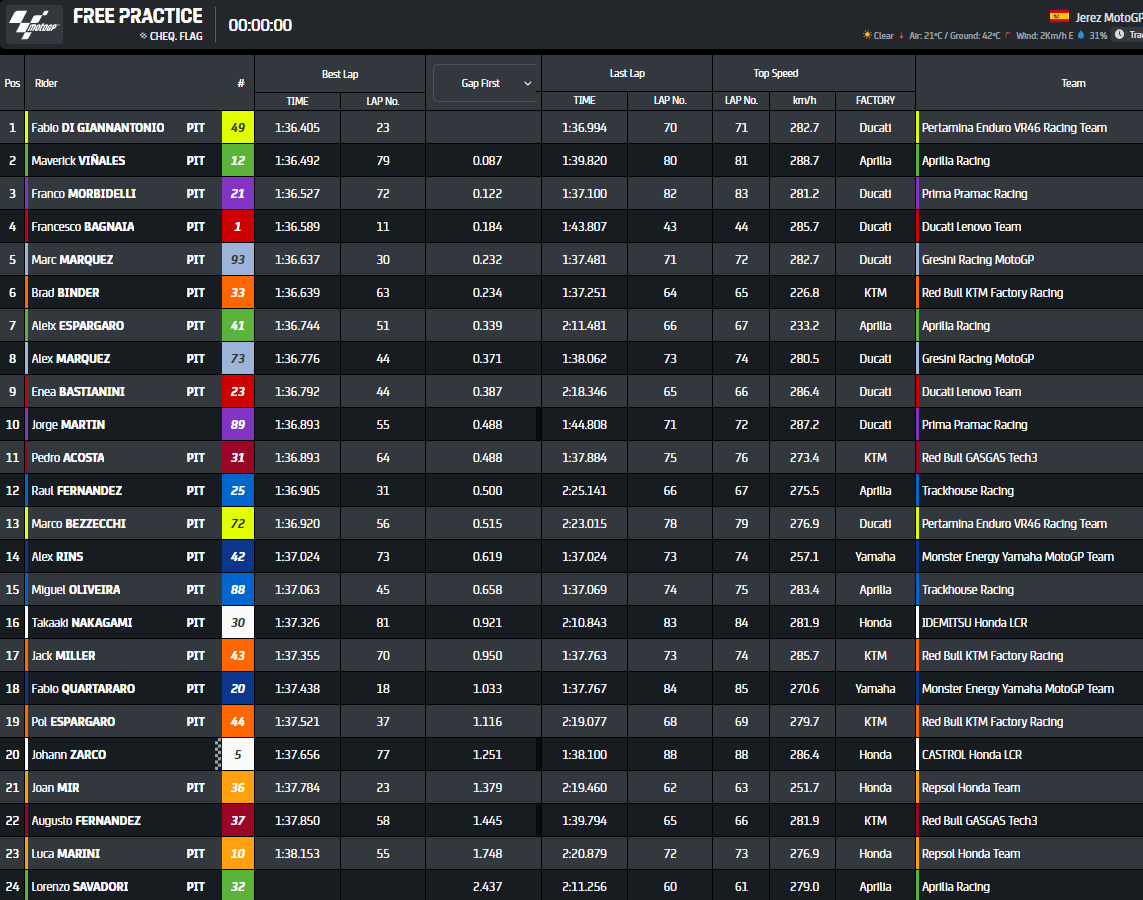1143x900 pixels.
Task: Click the red thermometer icon
Action: click(x=902, y=35)
